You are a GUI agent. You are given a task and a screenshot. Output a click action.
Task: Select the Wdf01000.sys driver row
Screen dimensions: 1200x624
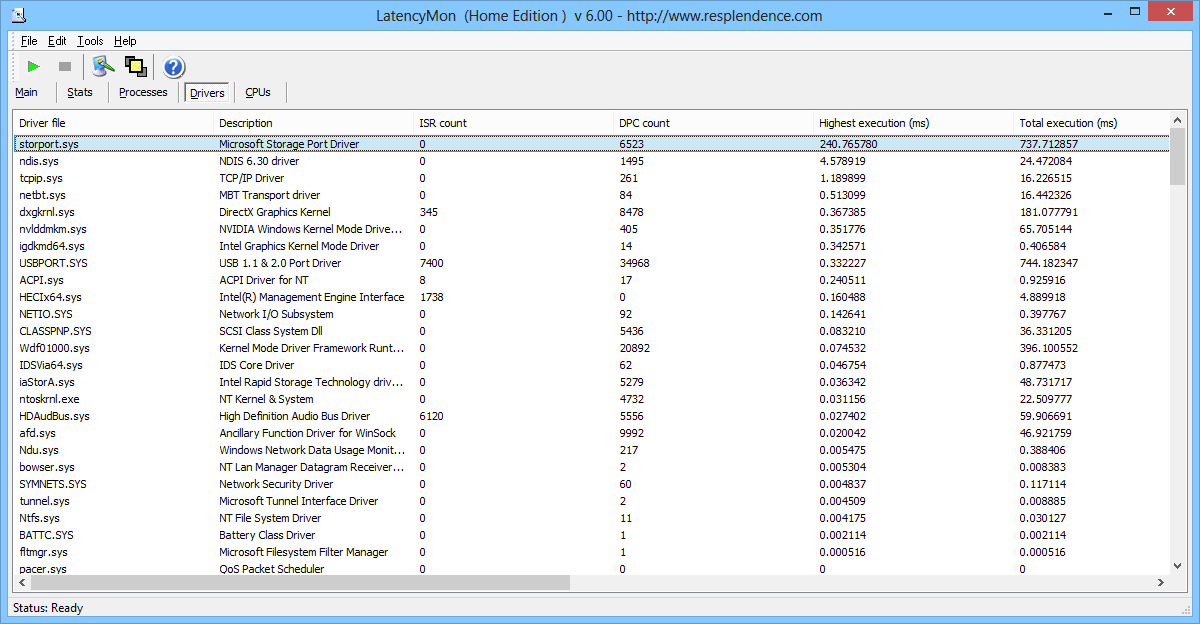click(592, 348)
